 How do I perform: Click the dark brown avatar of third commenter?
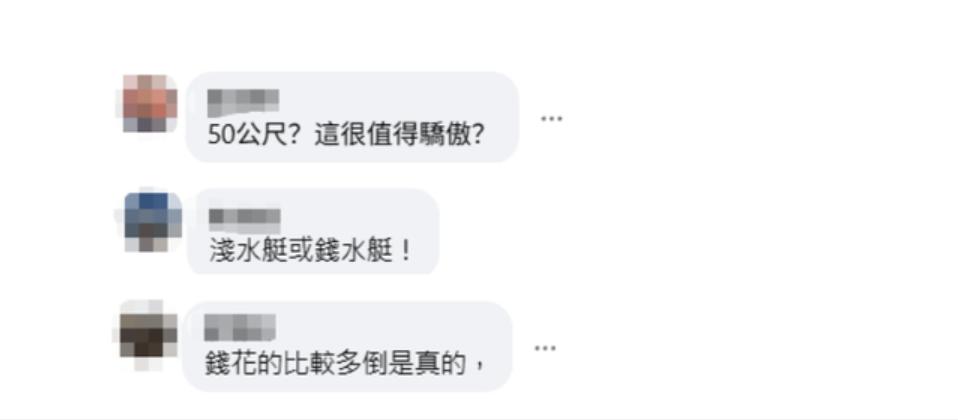pyautogui.click(x=148, y=335)
